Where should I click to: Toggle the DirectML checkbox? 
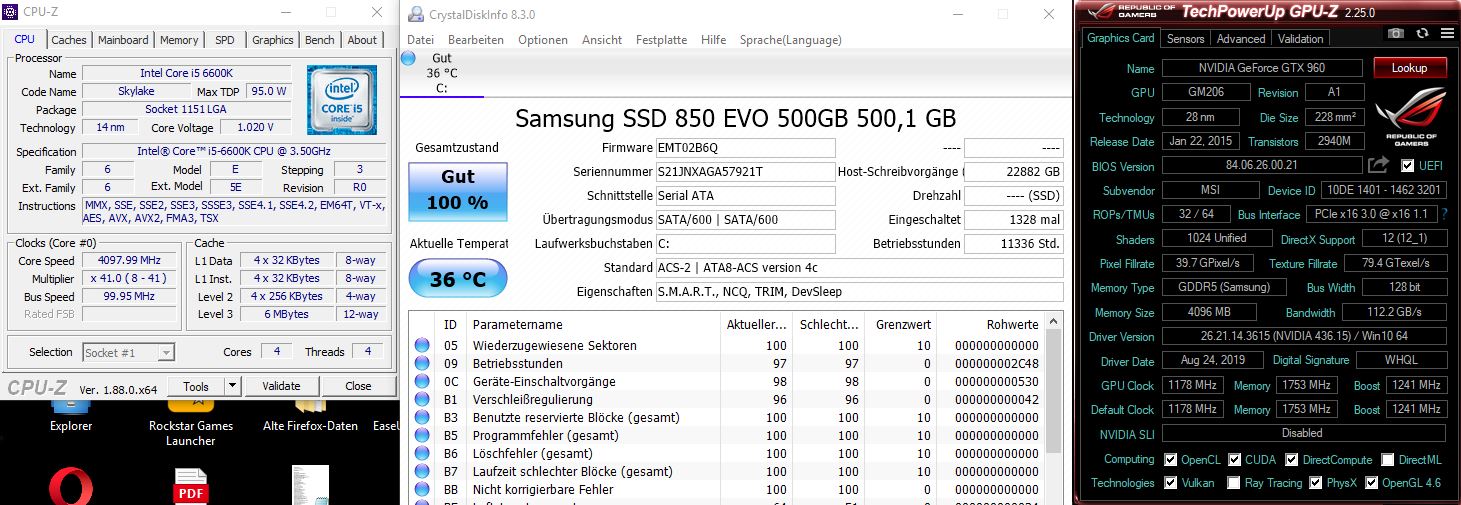click(1388, 460)
